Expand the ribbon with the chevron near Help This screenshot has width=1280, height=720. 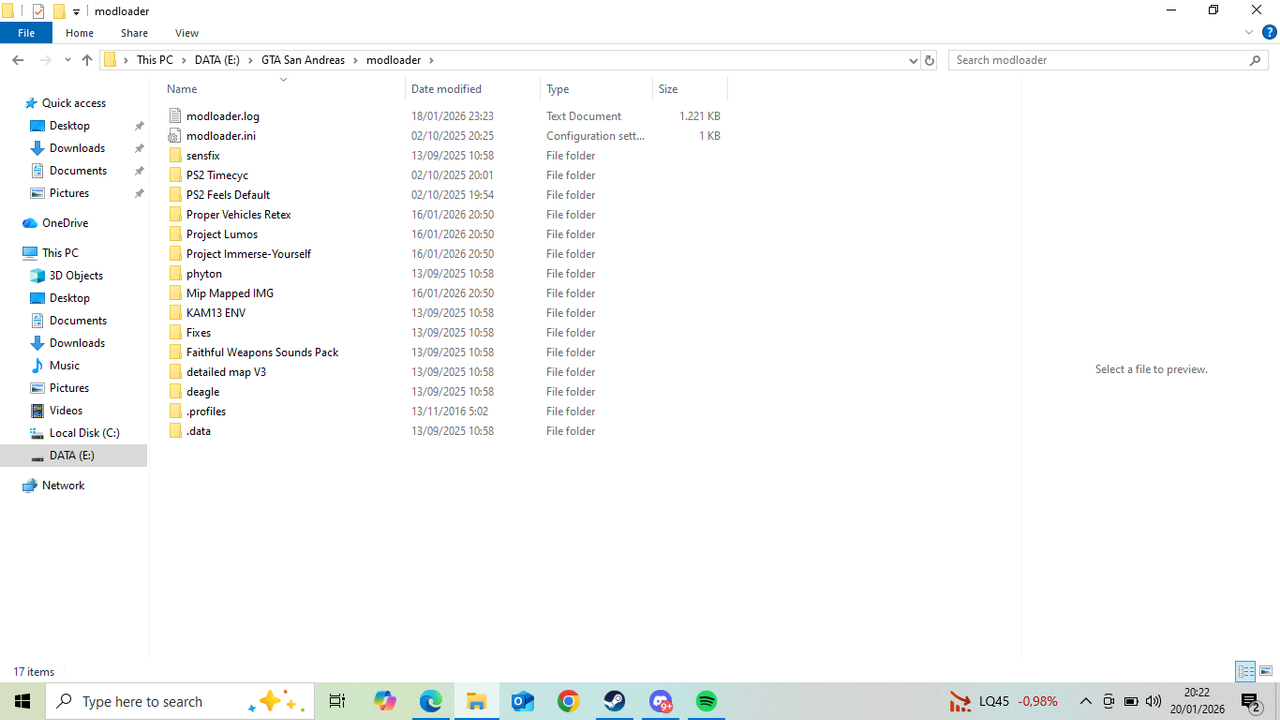coord(1249,32)
